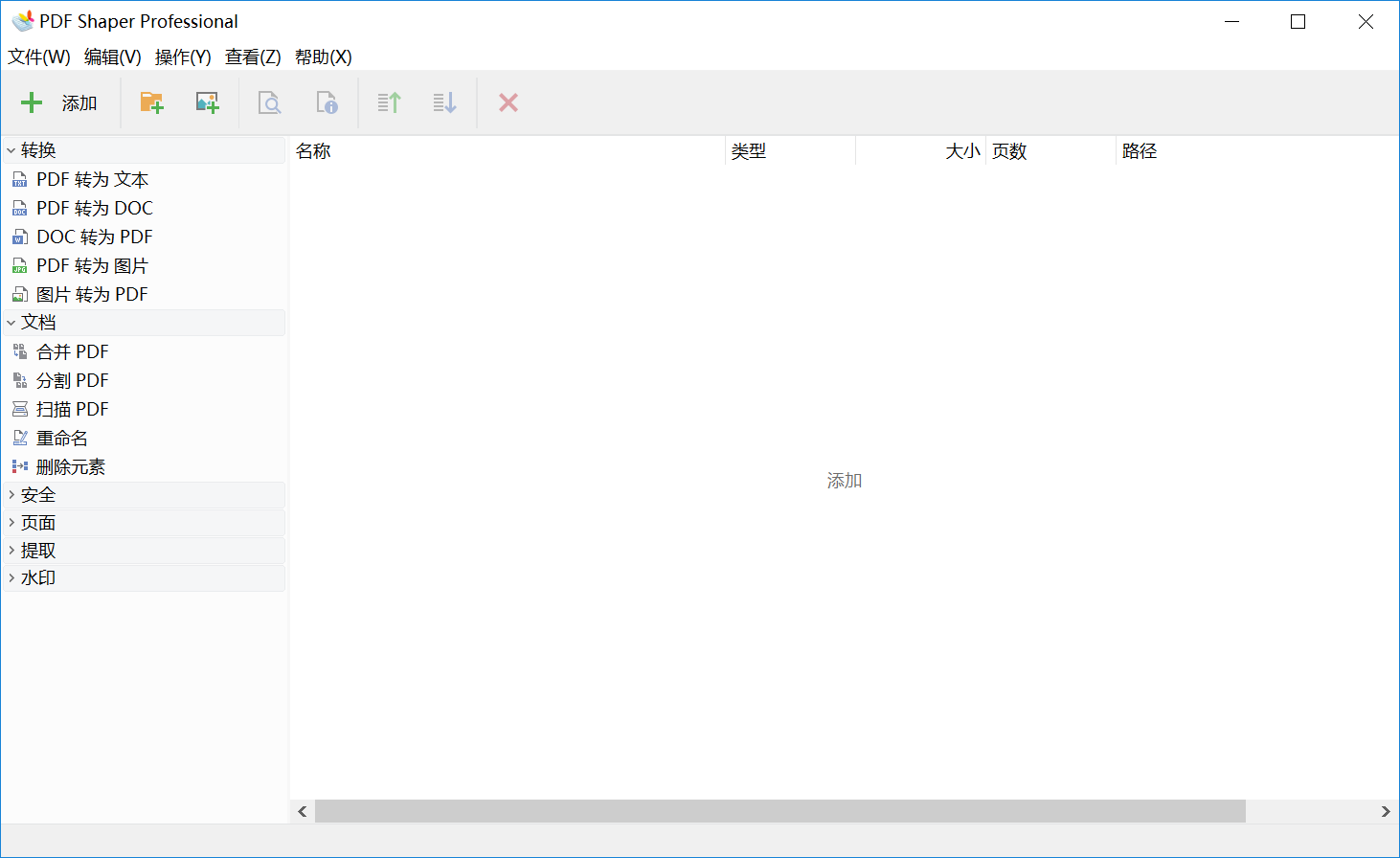The width and height of the screenshot is (1400, 858).
Task: Click the Move down toolbar icon
Action: [444, 102]
